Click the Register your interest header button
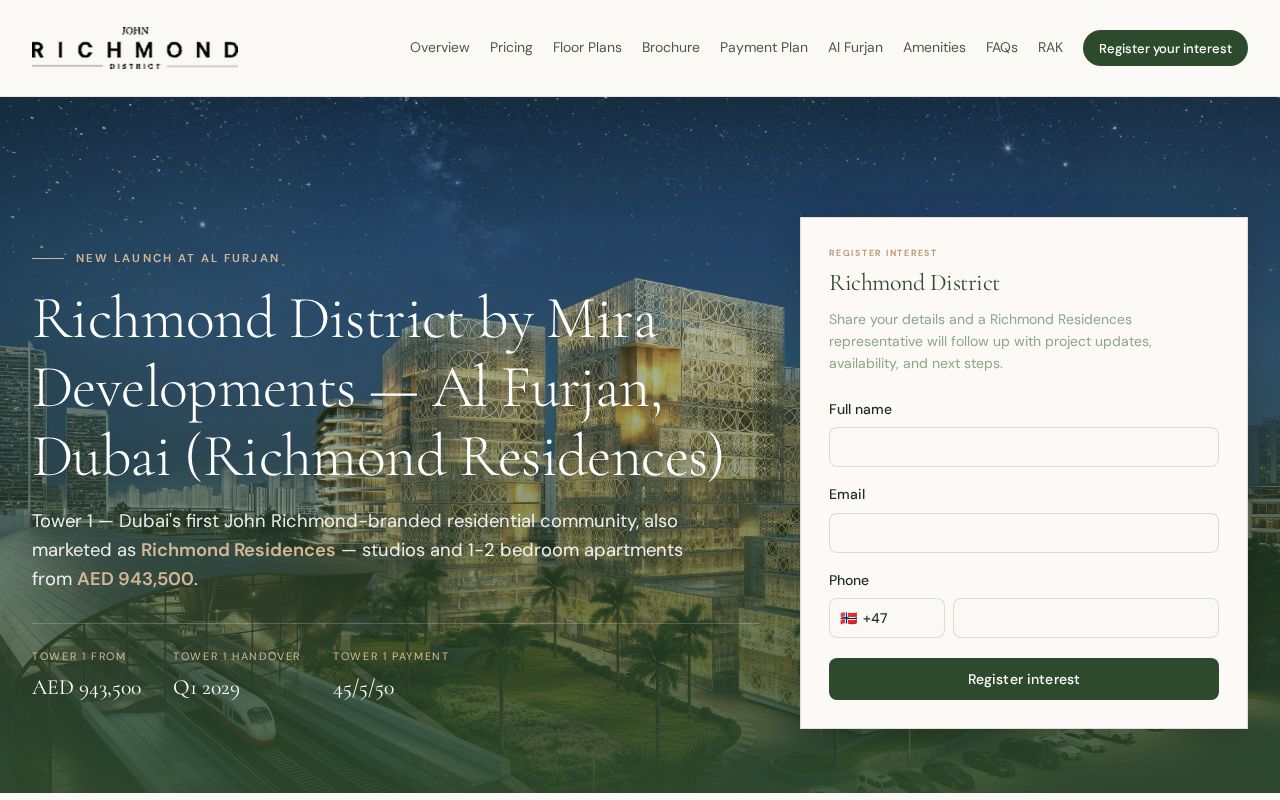This screenshot has width=1280, height=800. [x=1165, y=48]
